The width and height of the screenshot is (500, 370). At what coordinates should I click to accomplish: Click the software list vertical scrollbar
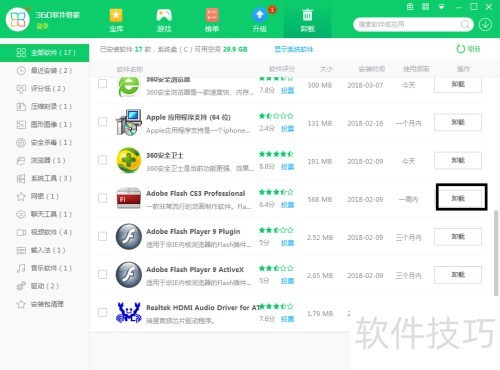point(496,253)
